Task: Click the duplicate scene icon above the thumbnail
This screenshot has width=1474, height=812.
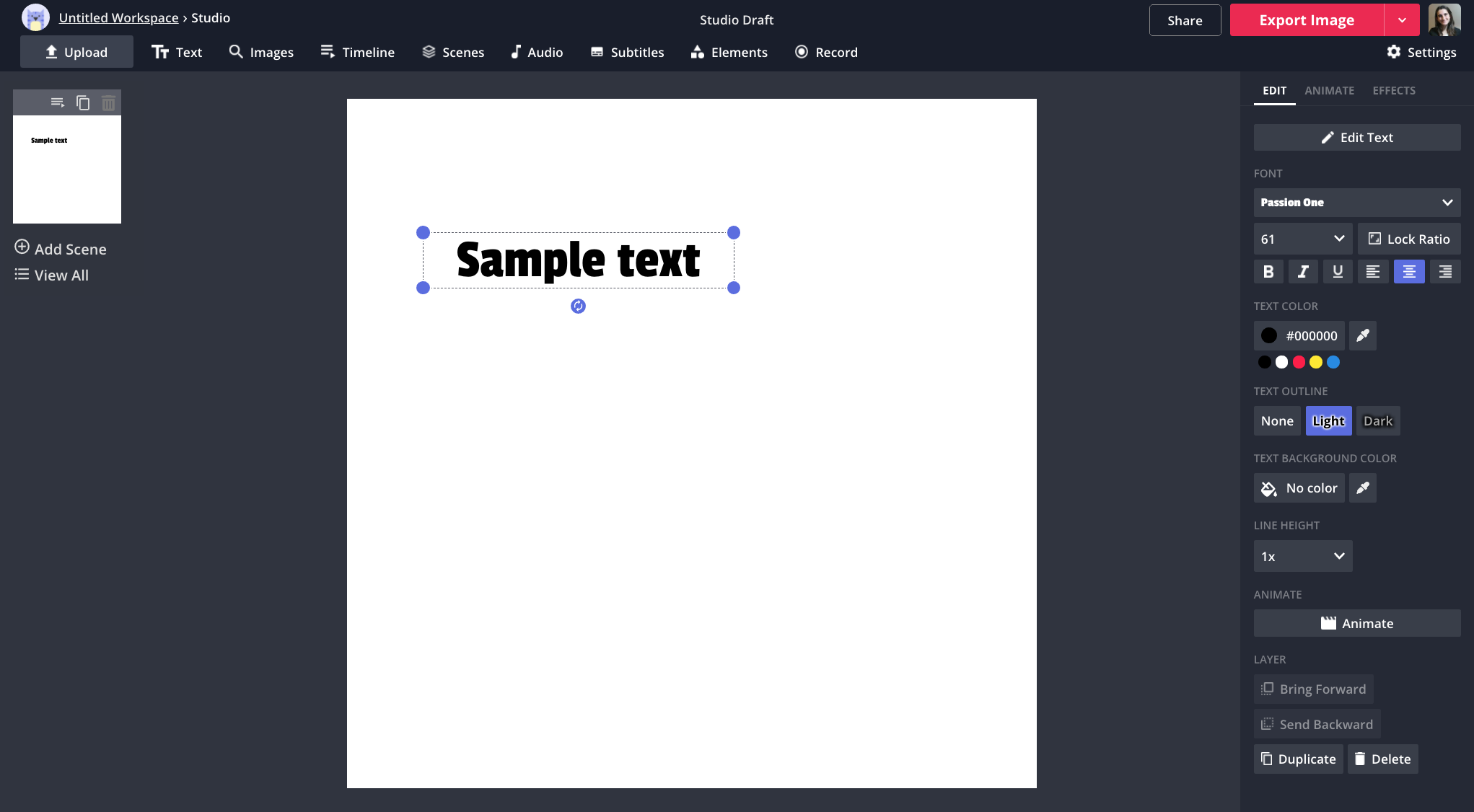Action: point(83,103)
